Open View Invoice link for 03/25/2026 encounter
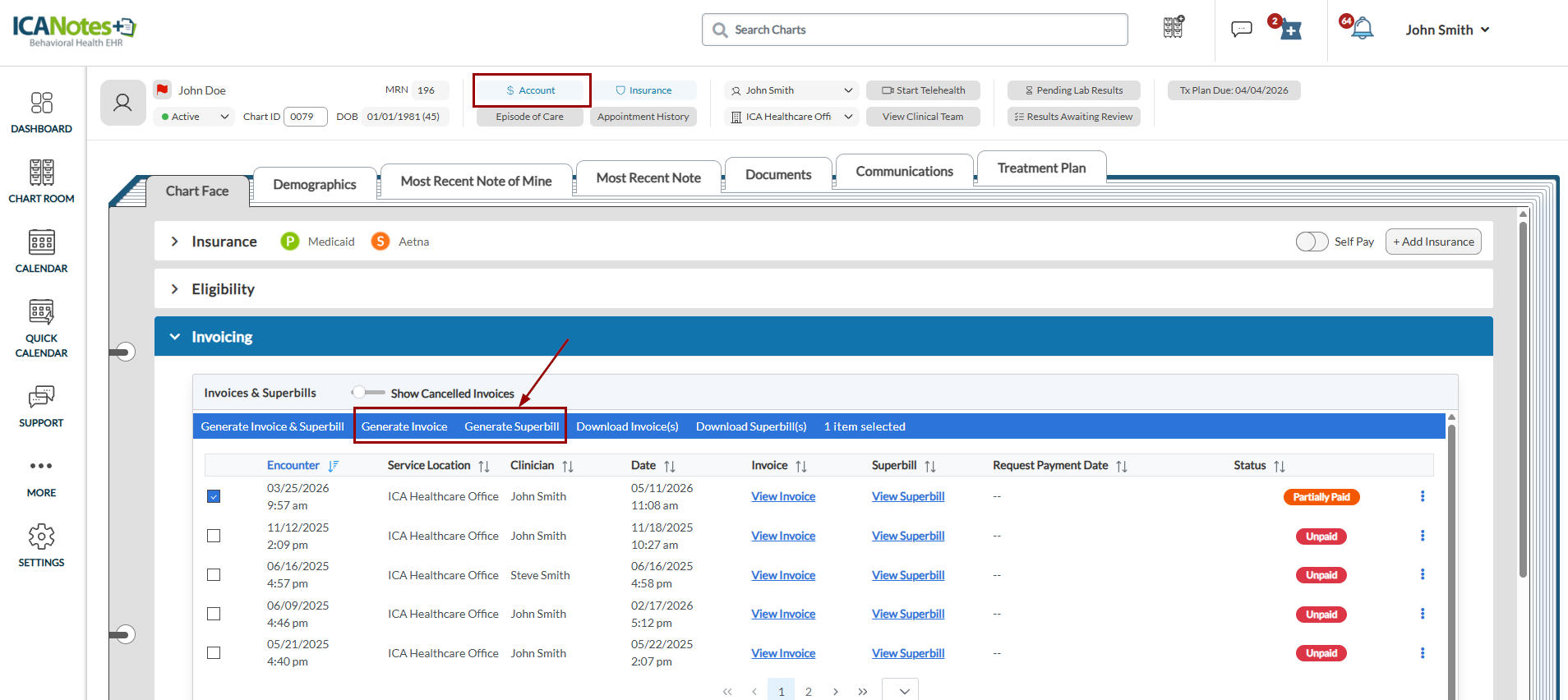The image size is (1568, 700). click(783, 496)
